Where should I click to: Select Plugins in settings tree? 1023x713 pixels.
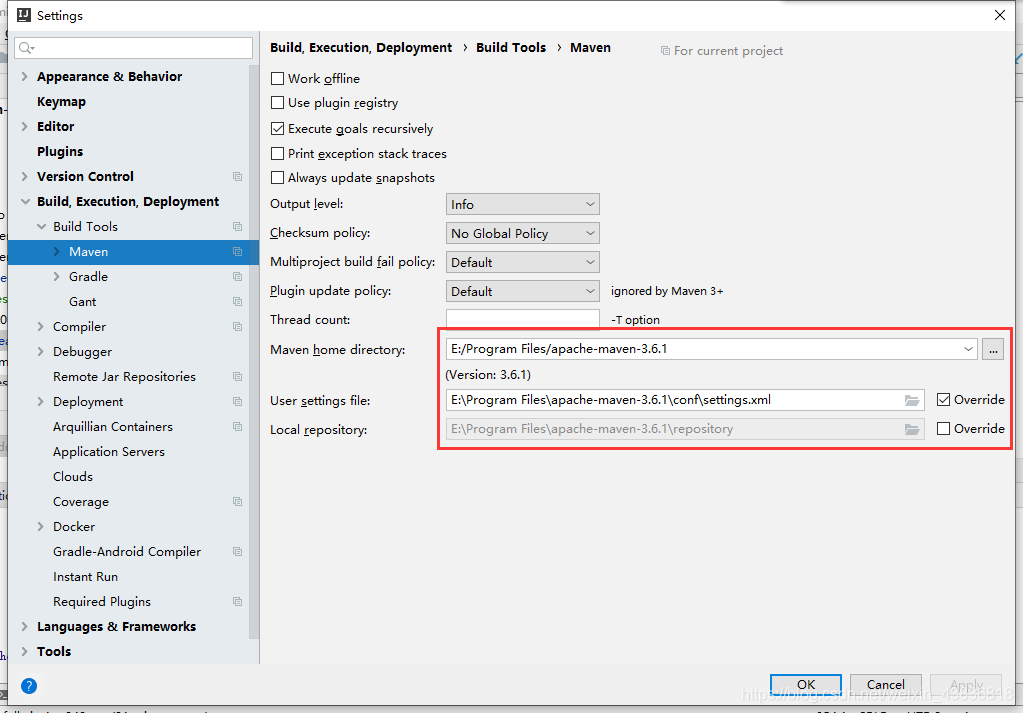coord(60,151)
